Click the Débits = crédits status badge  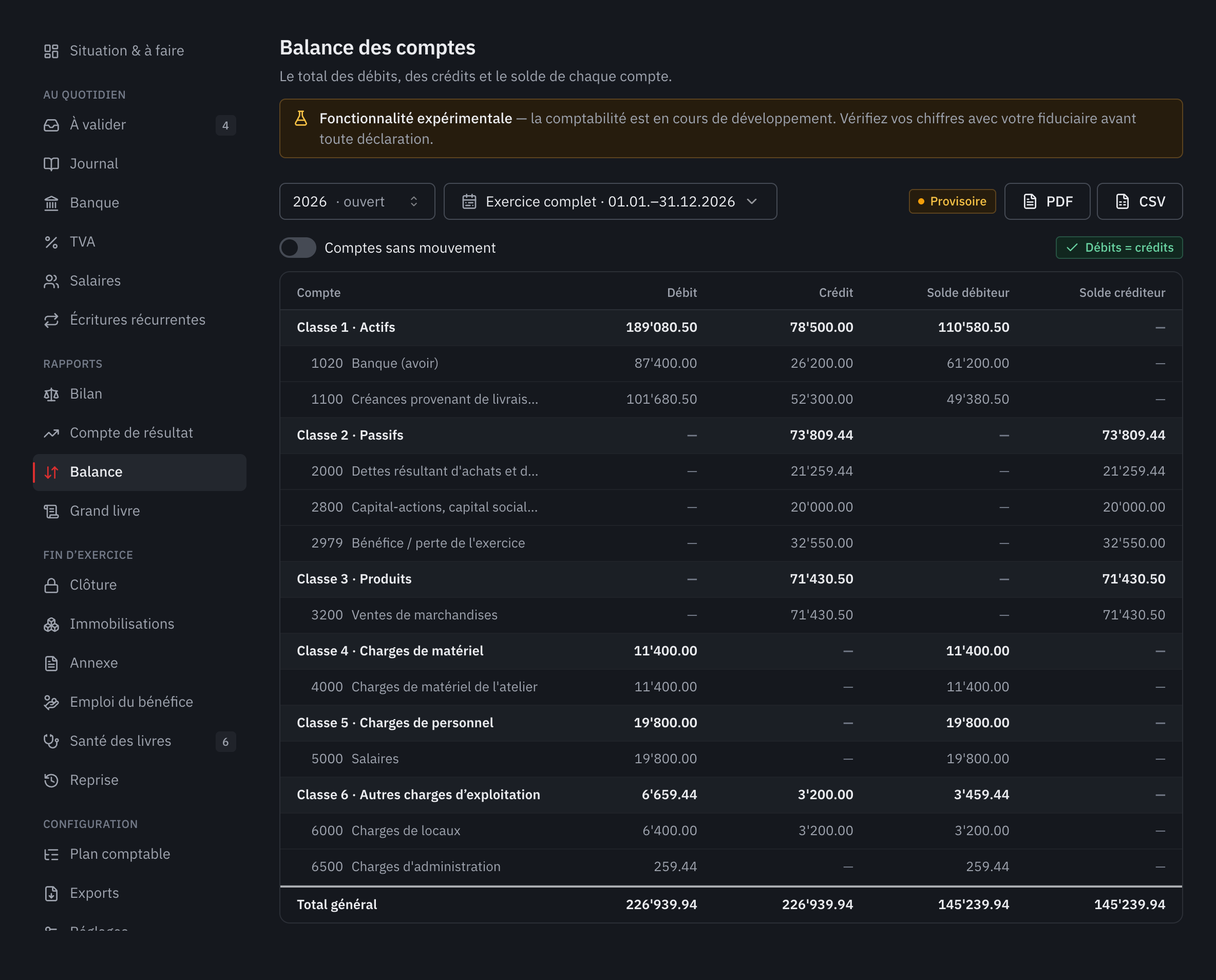tap(1119, 248)
